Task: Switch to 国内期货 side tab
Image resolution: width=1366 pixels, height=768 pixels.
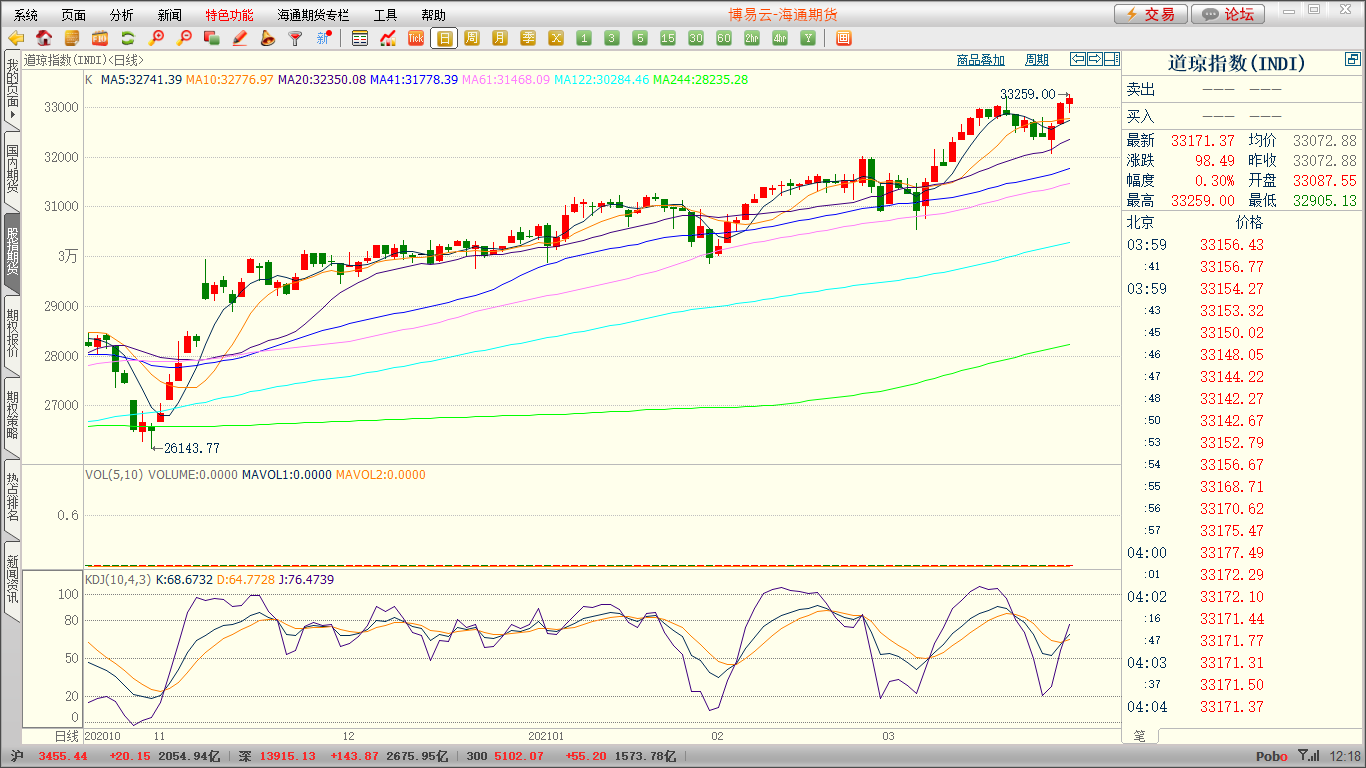Action: click(x=12, y=170)
